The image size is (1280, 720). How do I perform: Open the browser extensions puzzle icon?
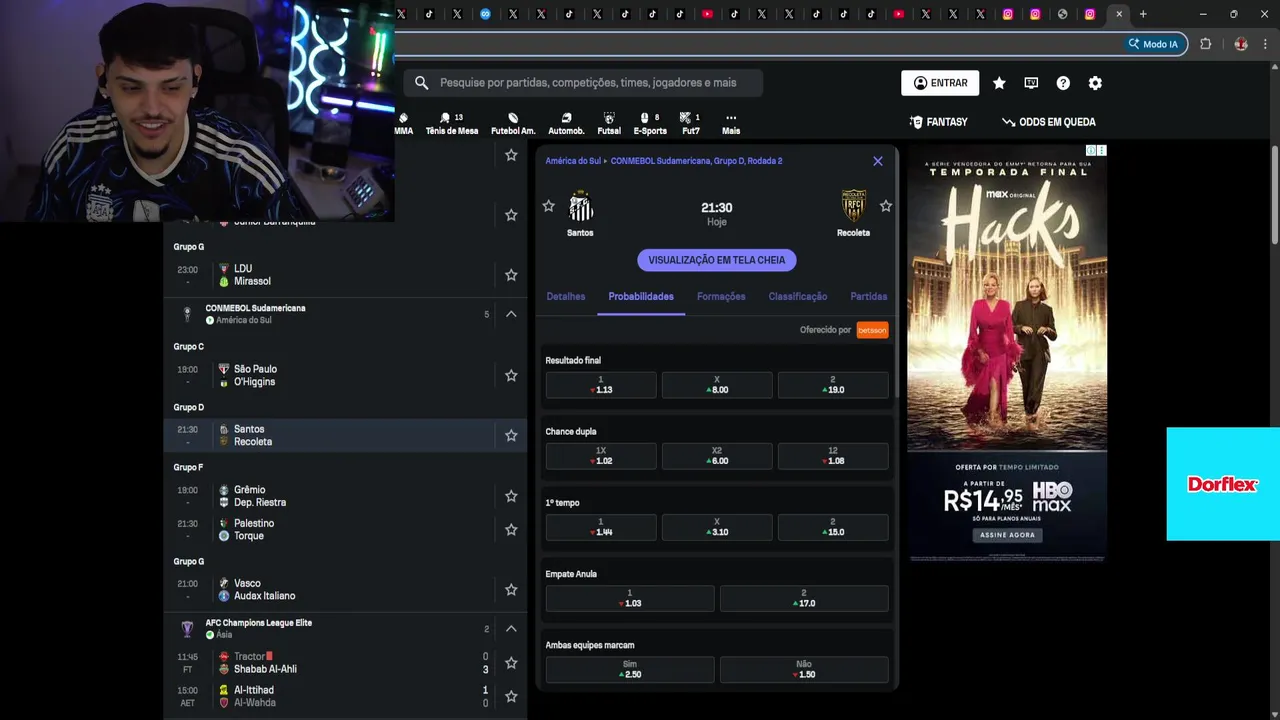[x=1205, y=44]
